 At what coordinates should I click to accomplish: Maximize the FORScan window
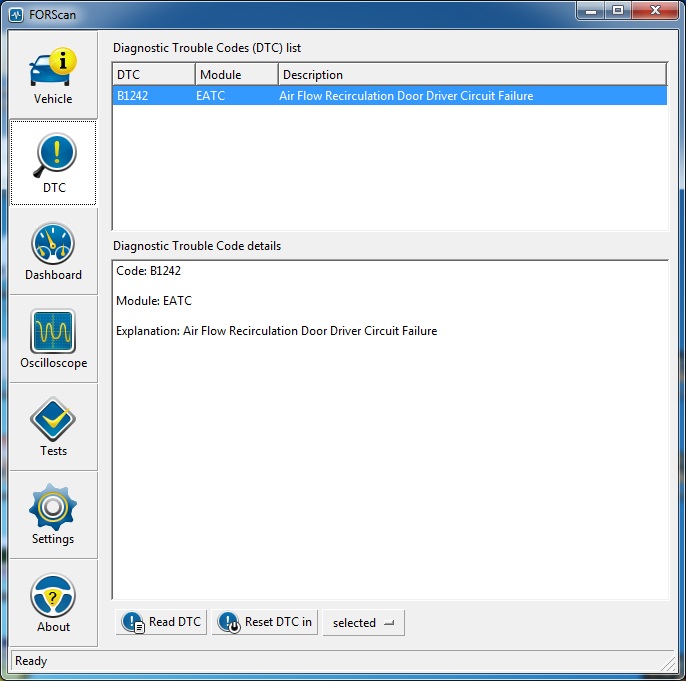(618, 11)
